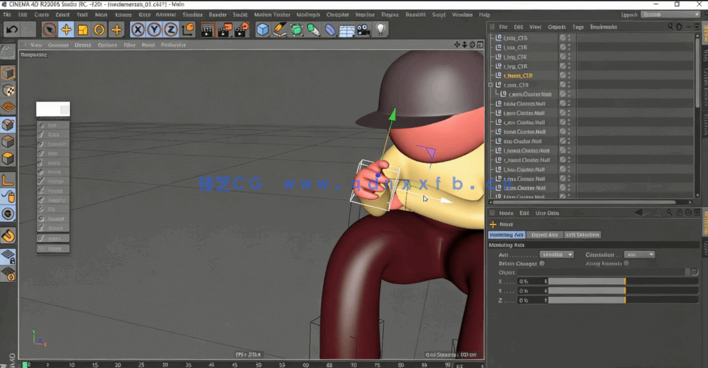Viewport: 708px width, 368px height.
Task: Click Make Editable icon atop left palette
Action: (x=8, y=51)
